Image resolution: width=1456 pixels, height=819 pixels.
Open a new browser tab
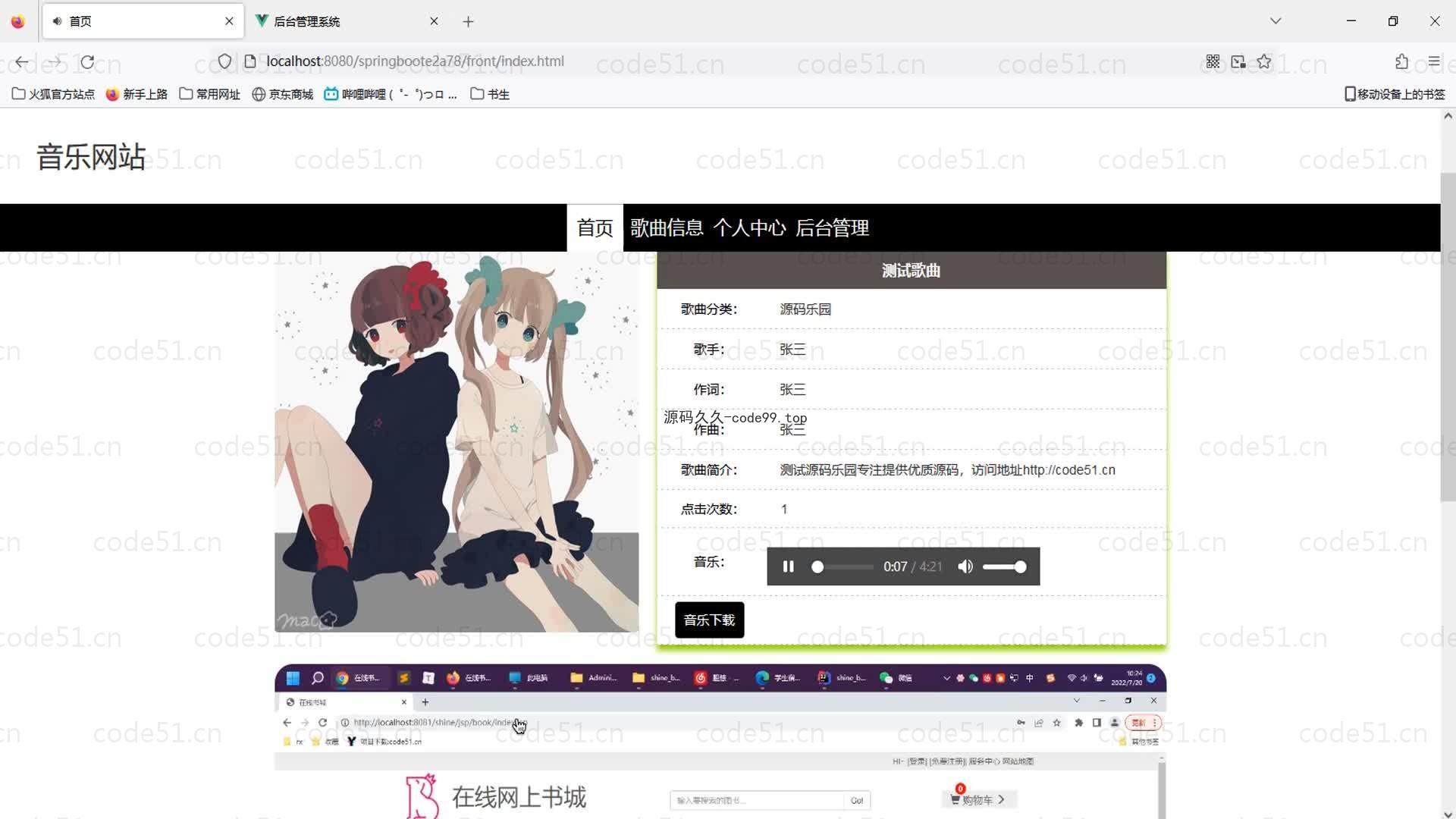coord(468,21)
